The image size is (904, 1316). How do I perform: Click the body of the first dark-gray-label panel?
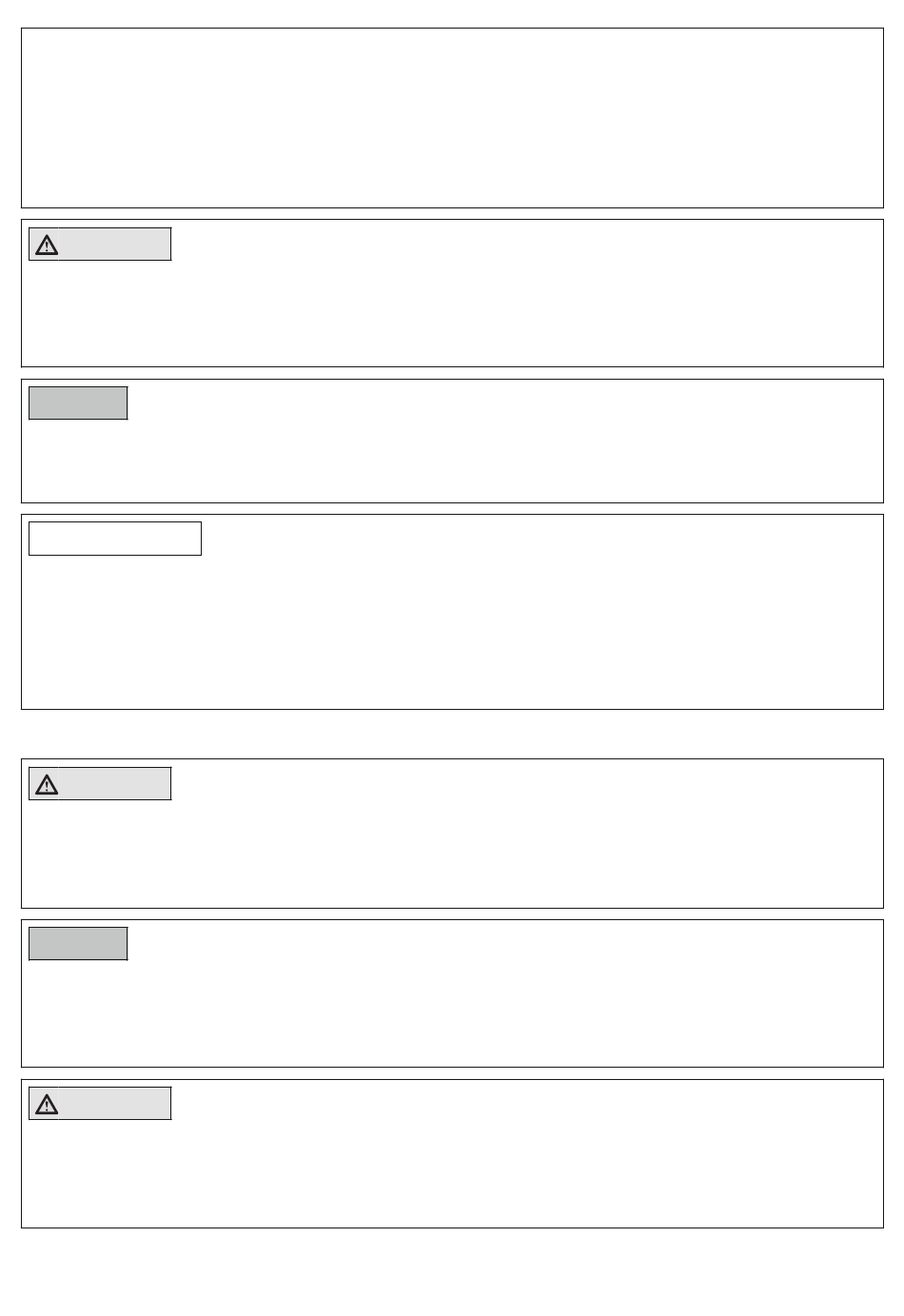click(x=452, y=460)
